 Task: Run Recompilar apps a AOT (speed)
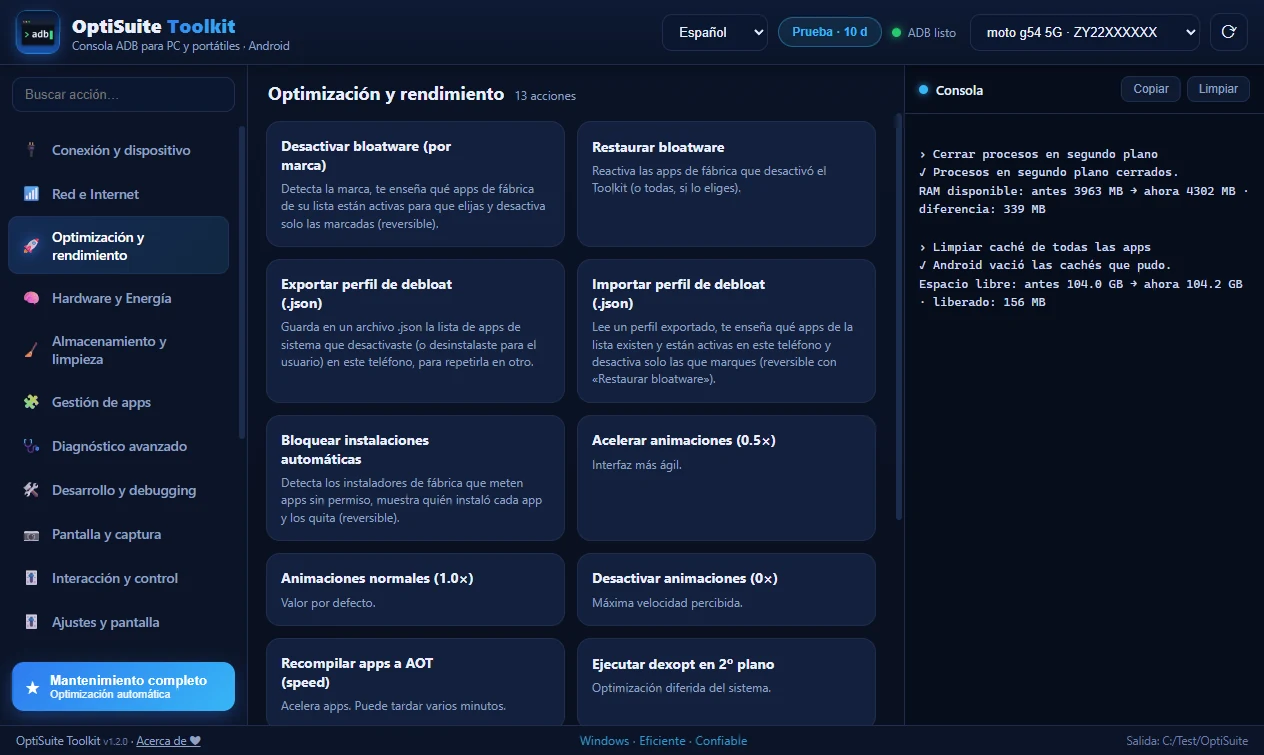pos(415,683)
